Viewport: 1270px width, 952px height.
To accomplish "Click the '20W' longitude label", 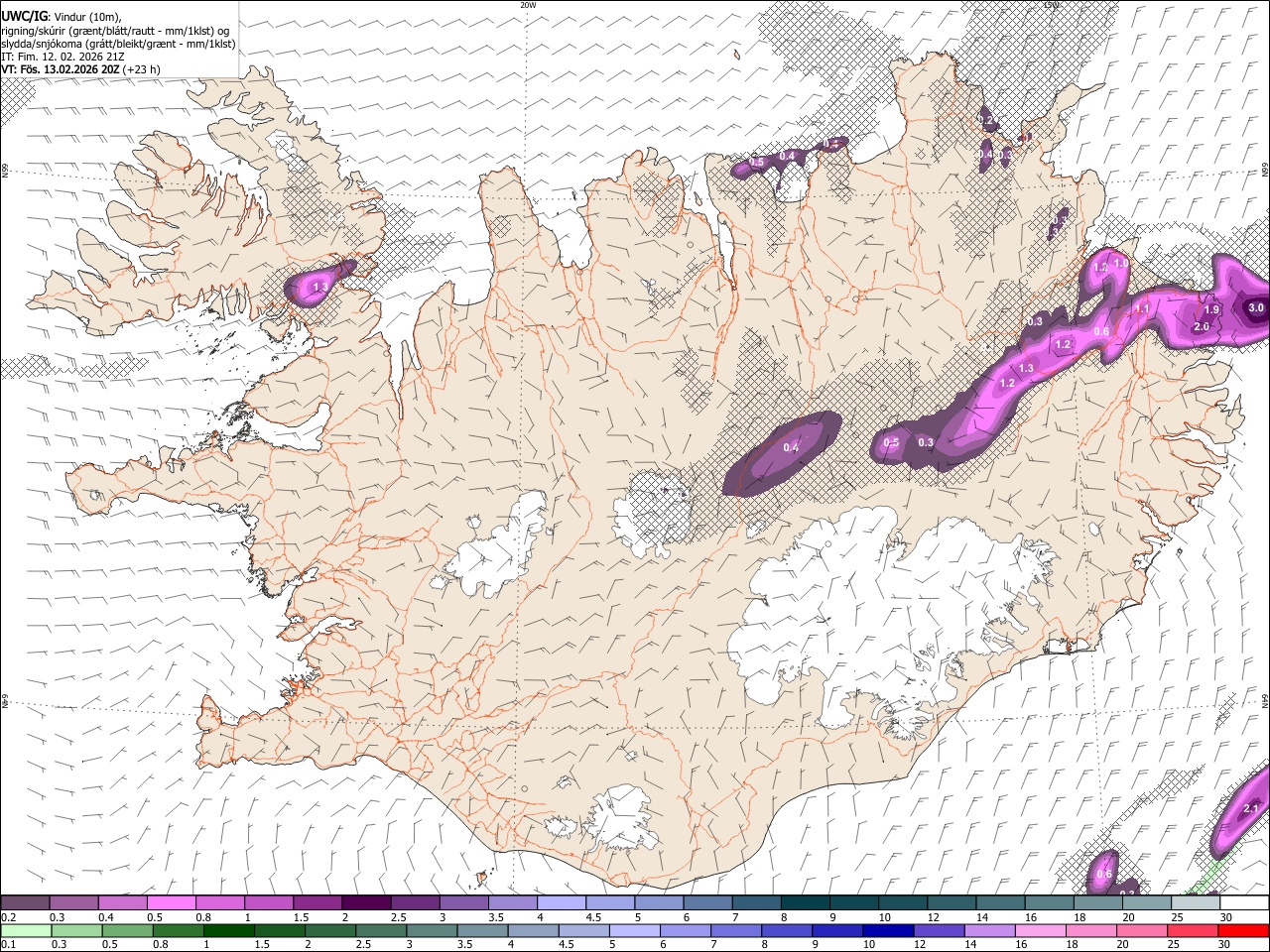I will click(528, 4).
